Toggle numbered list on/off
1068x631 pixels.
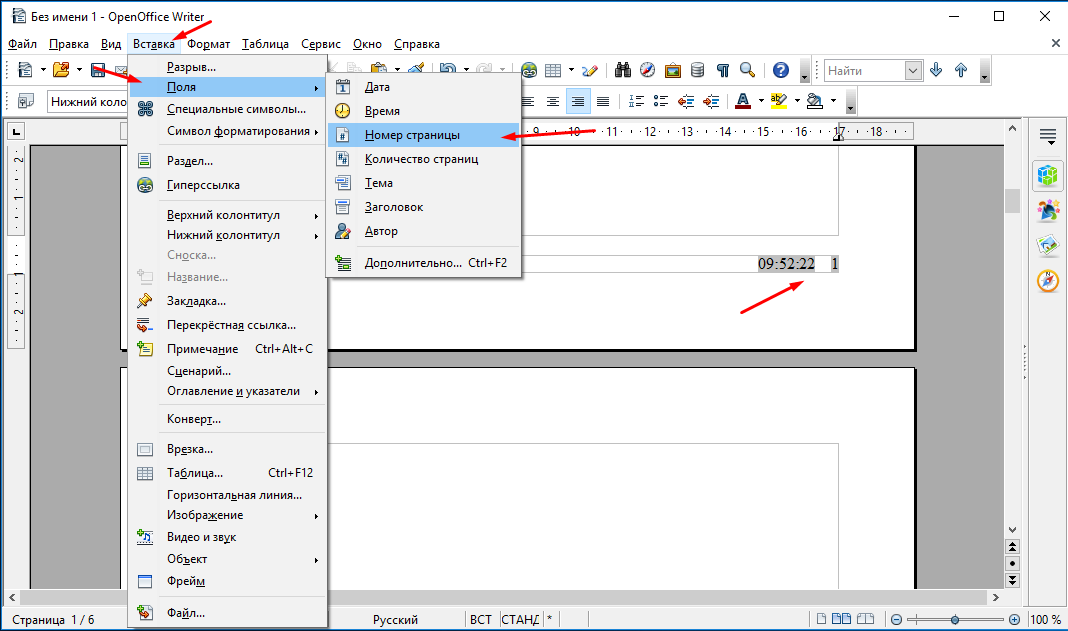[636, 102]
